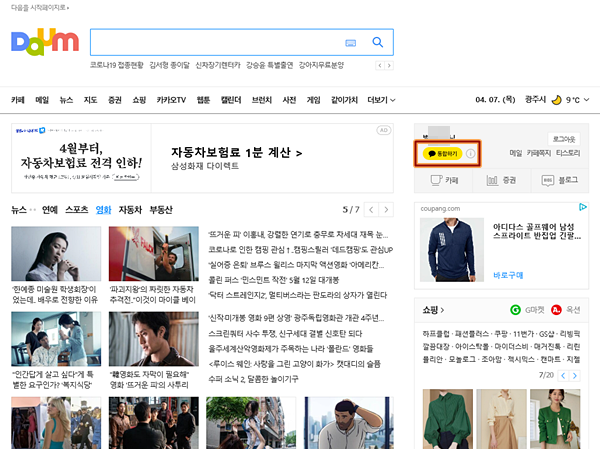Open 메일 in the top navigation
Viewport: 600px width, 449px height.
(42, 100)
